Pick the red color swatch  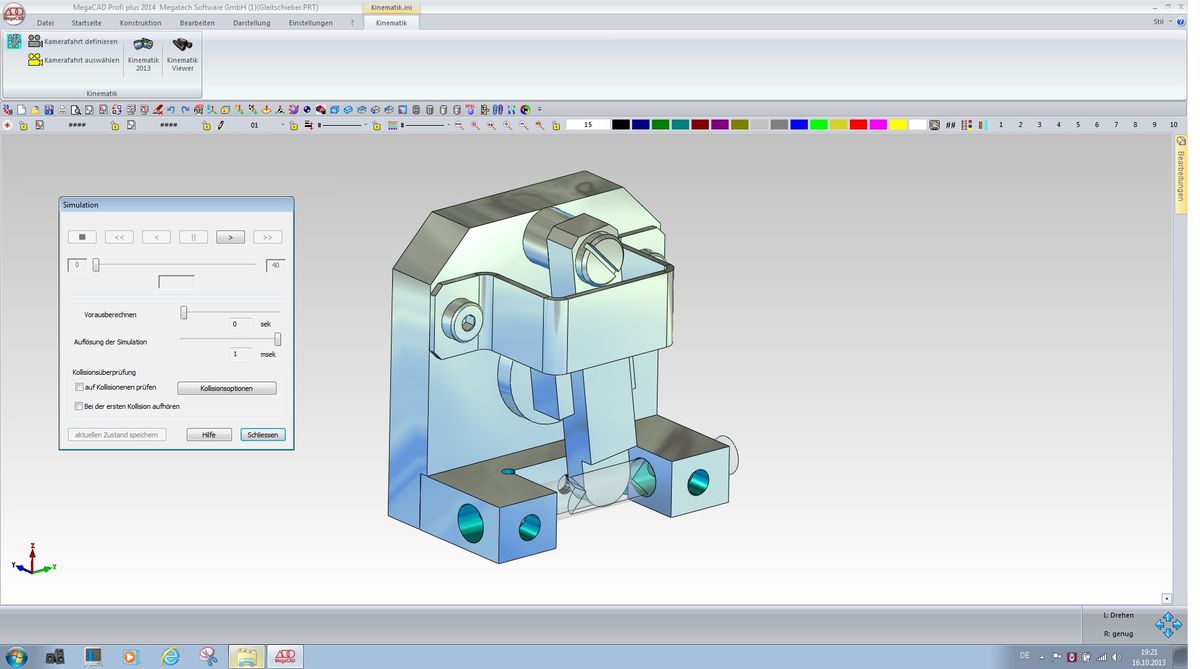859,125
